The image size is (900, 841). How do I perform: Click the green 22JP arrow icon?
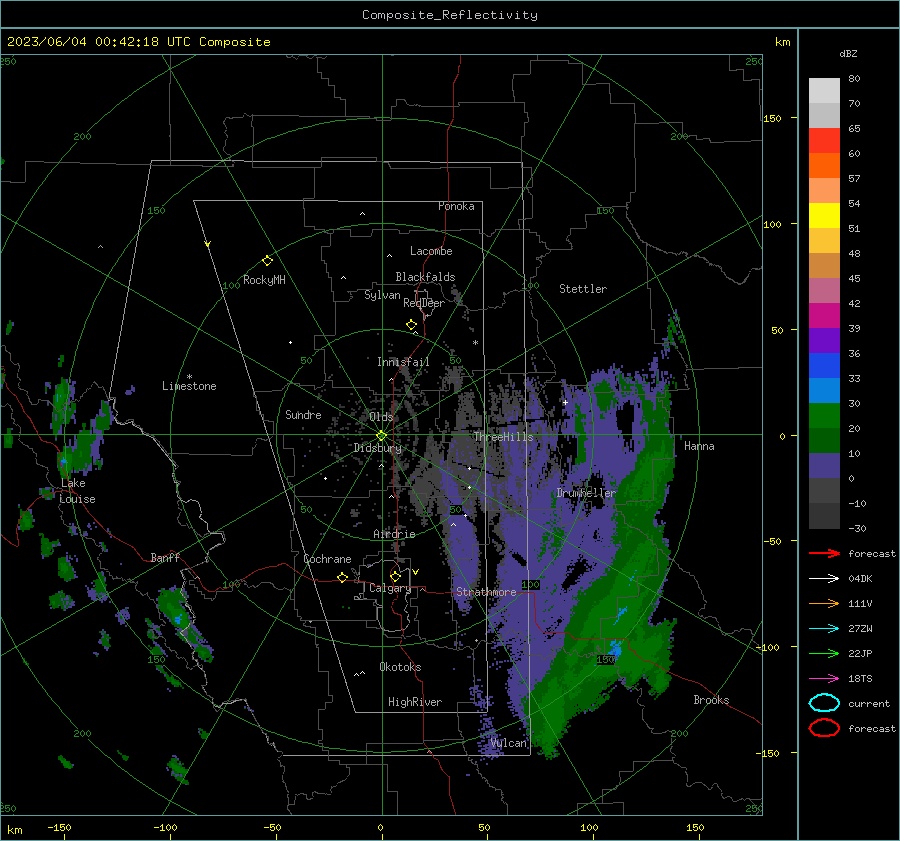click(x=824, y=653)
